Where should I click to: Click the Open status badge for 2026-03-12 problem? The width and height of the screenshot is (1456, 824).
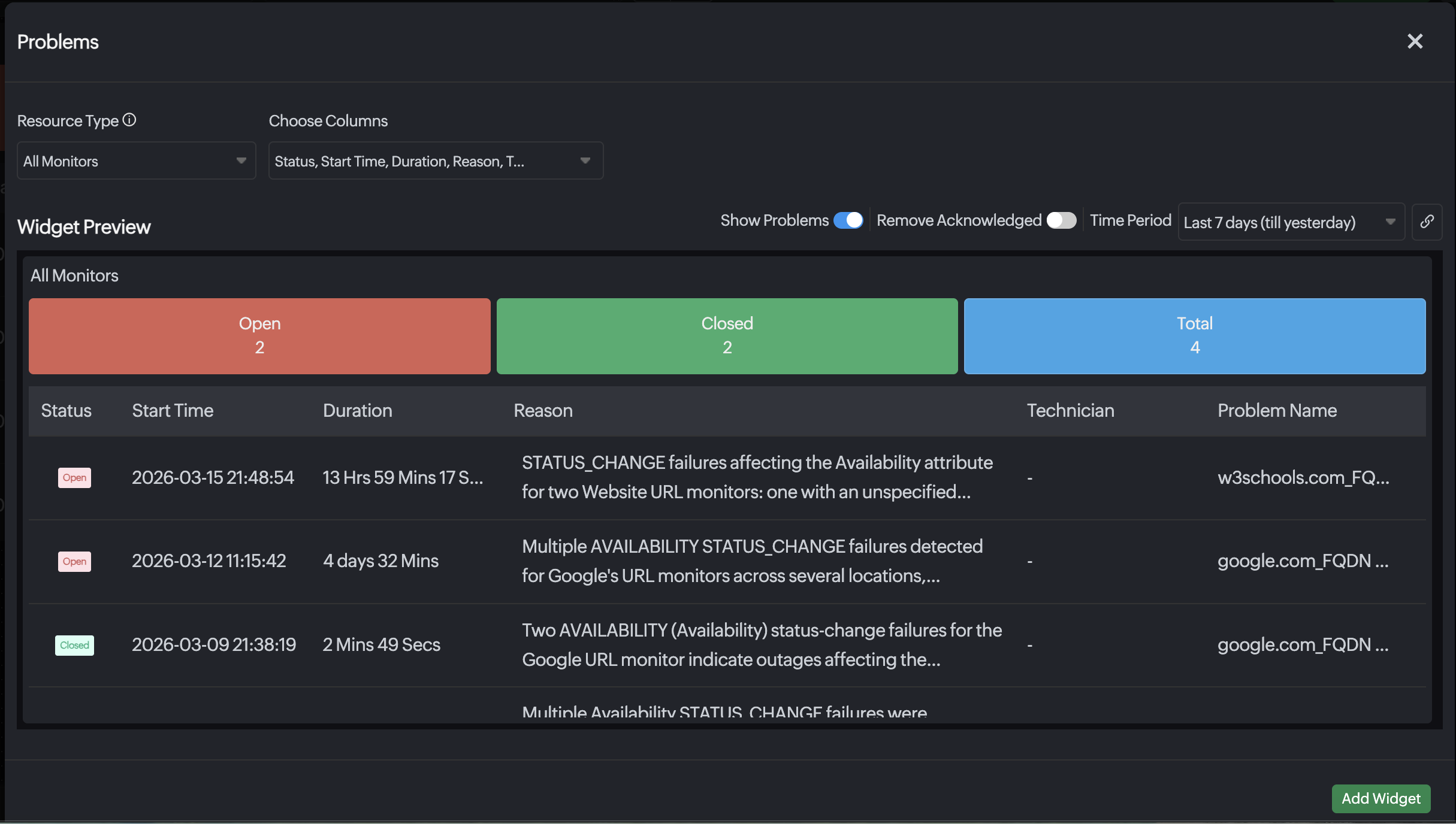tap(74, 561)
